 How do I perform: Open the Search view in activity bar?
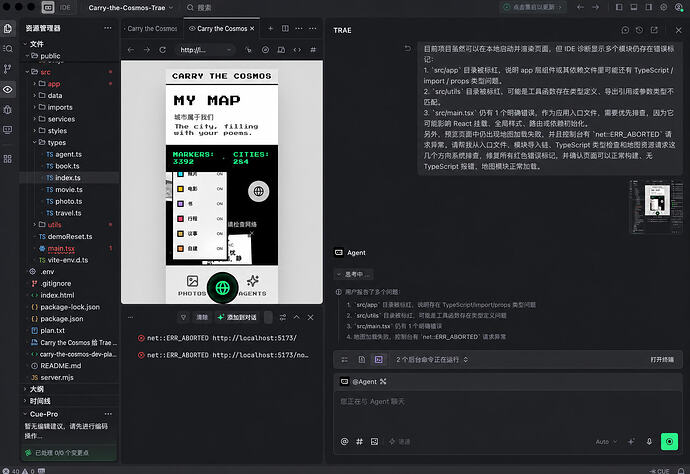tap(8, 48)
